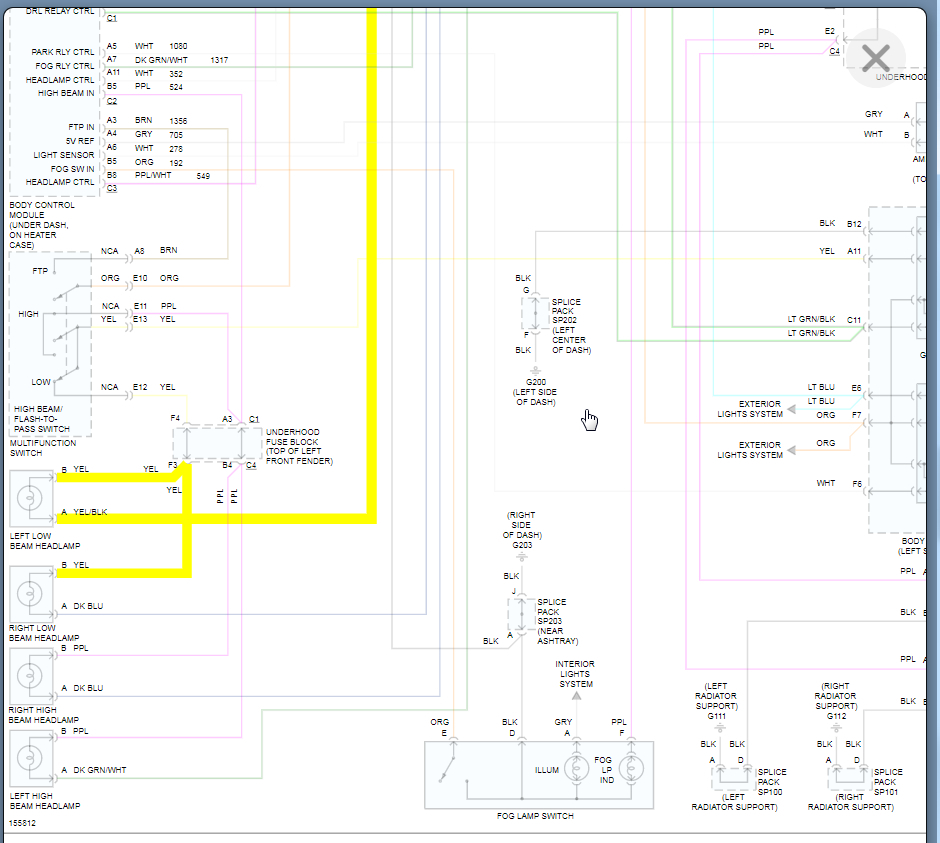Click the highlighted YEL/BLK wire label
940x843 pixels.
coord(90,512)
